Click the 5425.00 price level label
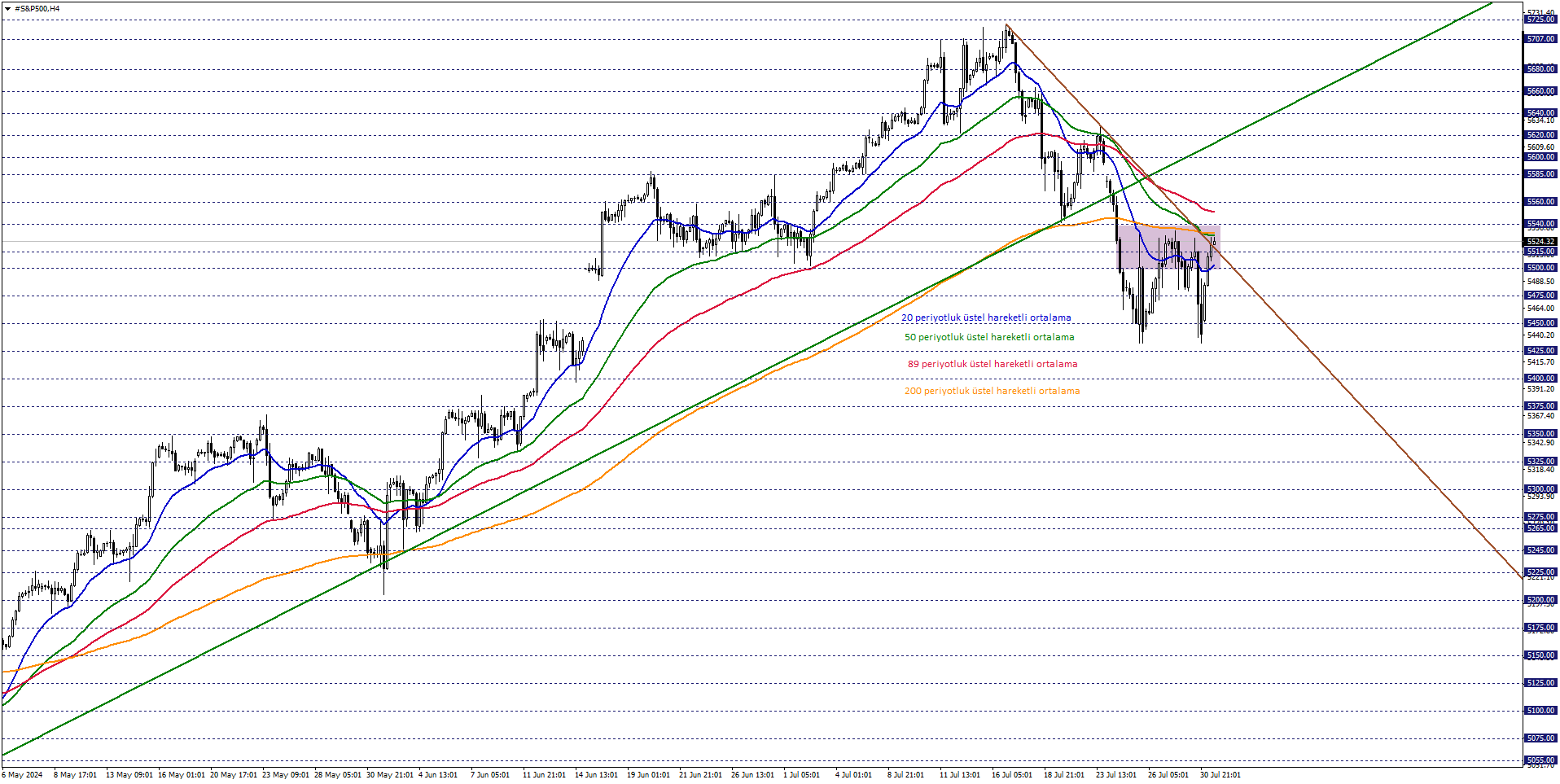 coord(1540,351)
